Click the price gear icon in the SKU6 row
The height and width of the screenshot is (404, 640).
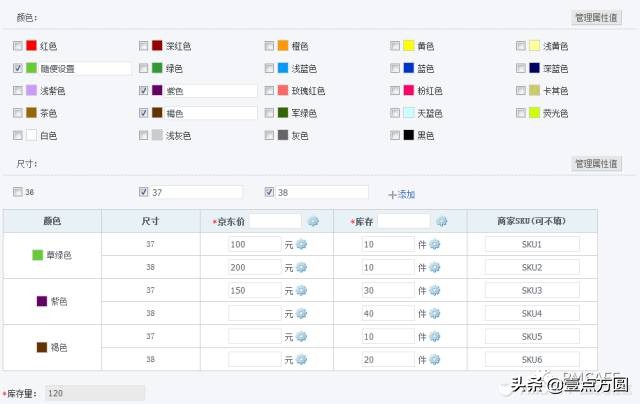coord(301,360)
